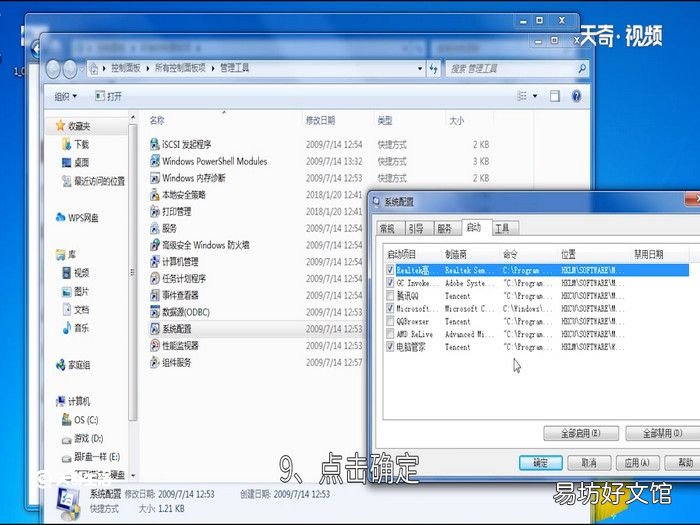Select the 高级安全 Windows 防火墙 icon
Image resolution: width=700 pixels, height=525 pixels.
pos(154,245)
